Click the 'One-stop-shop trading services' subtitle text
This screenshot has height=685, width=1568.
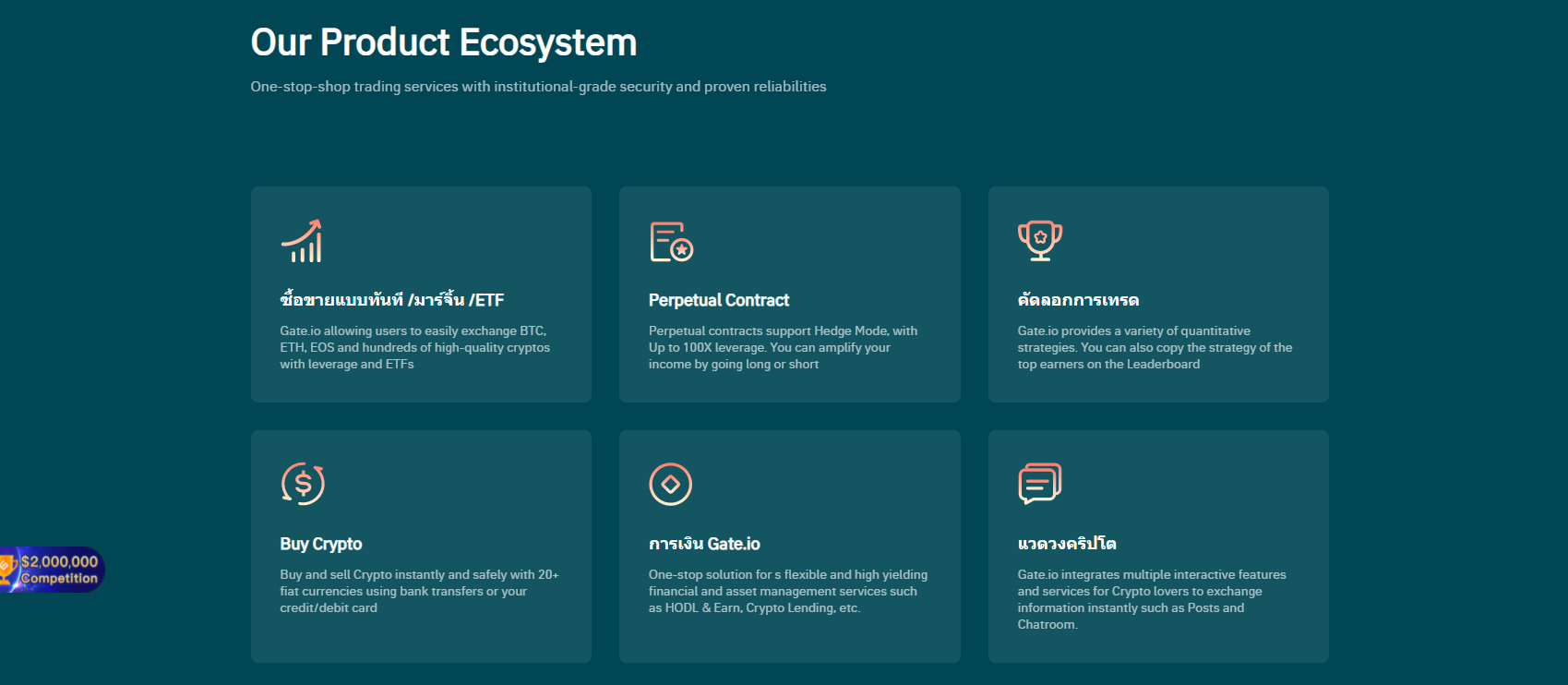pos(539,87)
